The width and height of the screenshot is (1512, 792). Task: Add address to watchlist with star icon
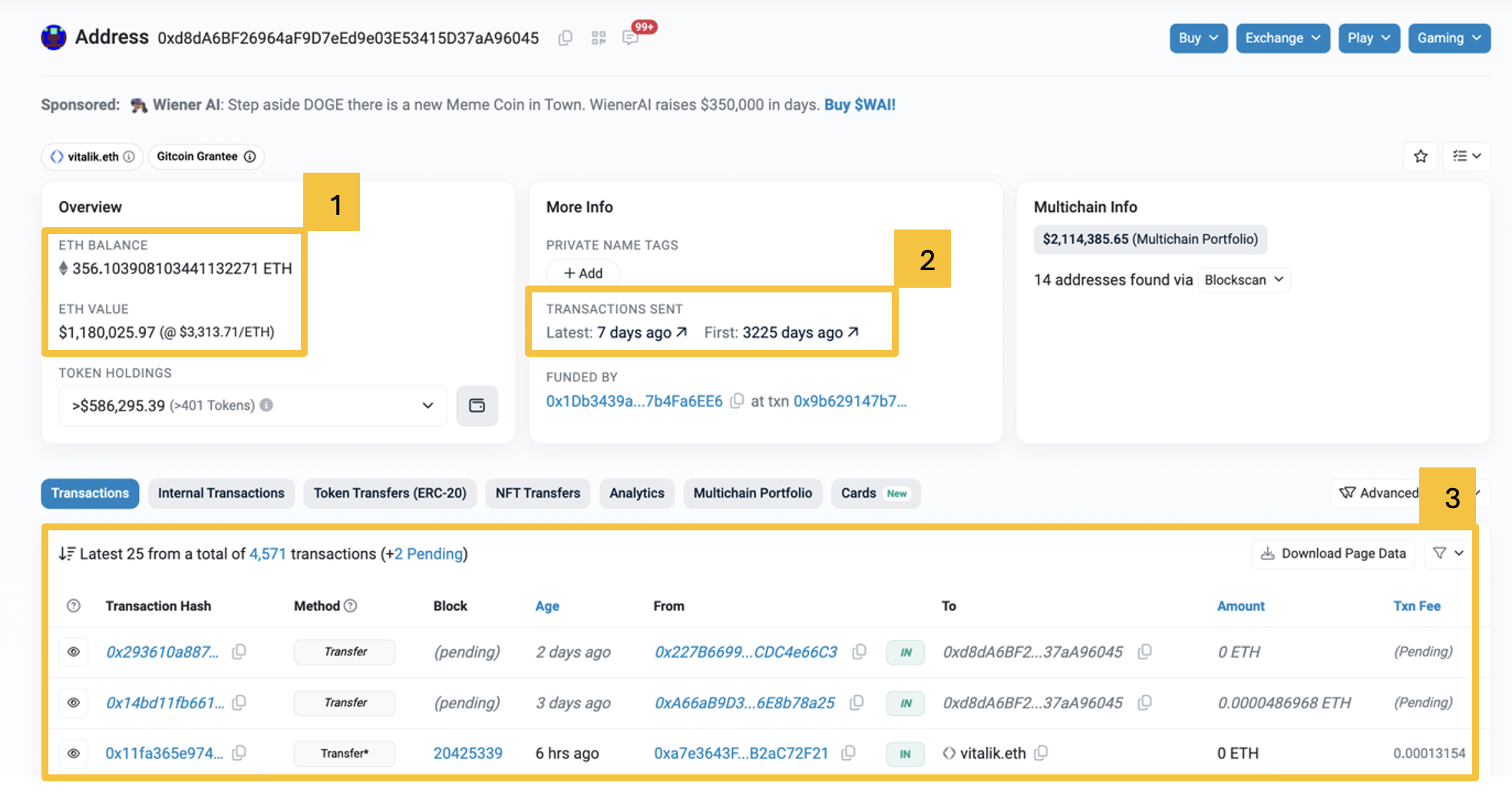1421,157
